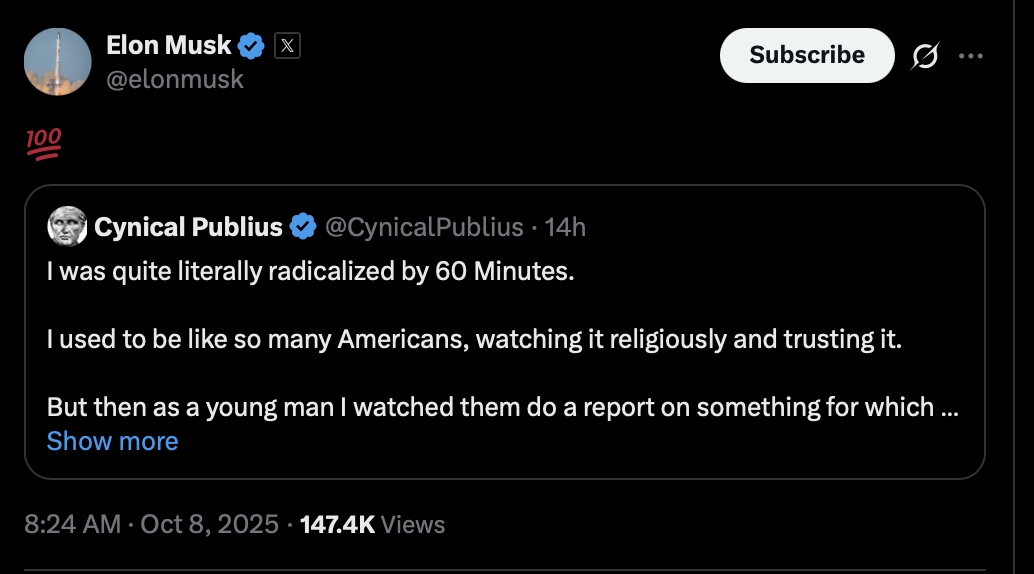Click the 147.4K Views count
Image resolution: width=1034 pixels, height=574 pixels.
[372, 524]
